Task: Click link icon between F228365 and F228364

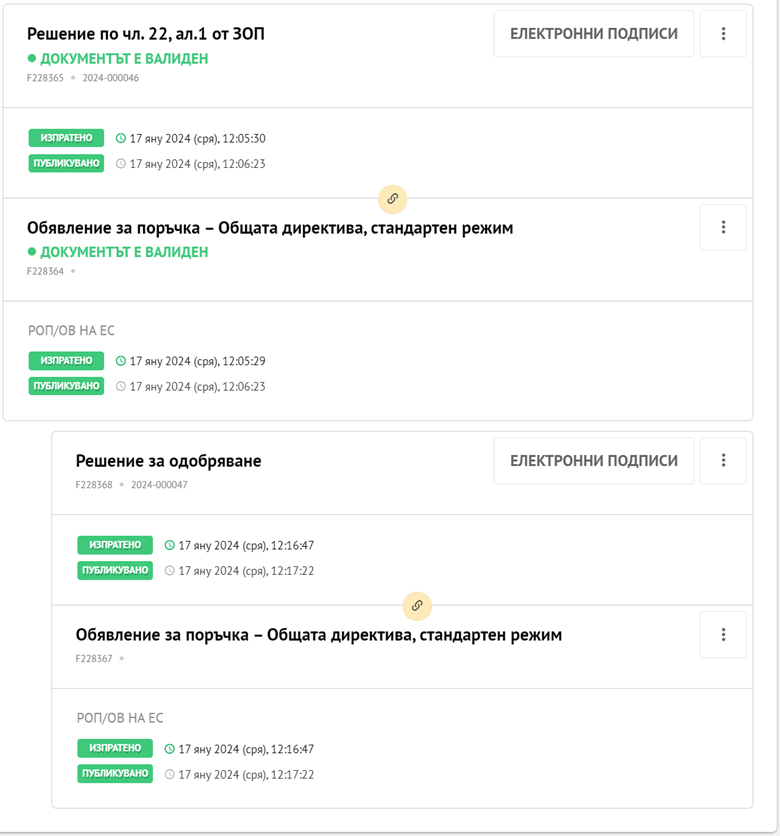Action: pyautogui.click(x=393, y=198)
